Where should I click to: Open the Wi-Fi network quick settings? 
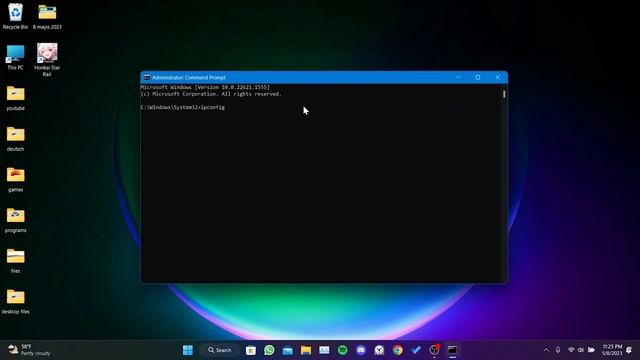coord(571,350)
